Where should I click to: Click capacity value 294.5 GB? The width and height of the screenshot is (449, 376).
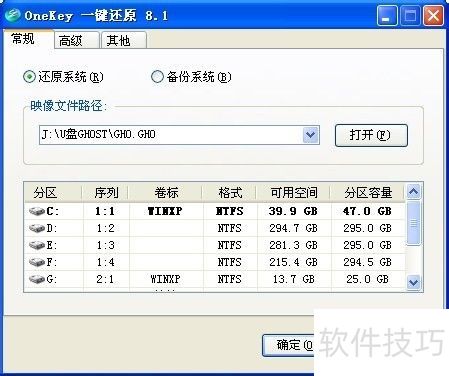(367, 262)
